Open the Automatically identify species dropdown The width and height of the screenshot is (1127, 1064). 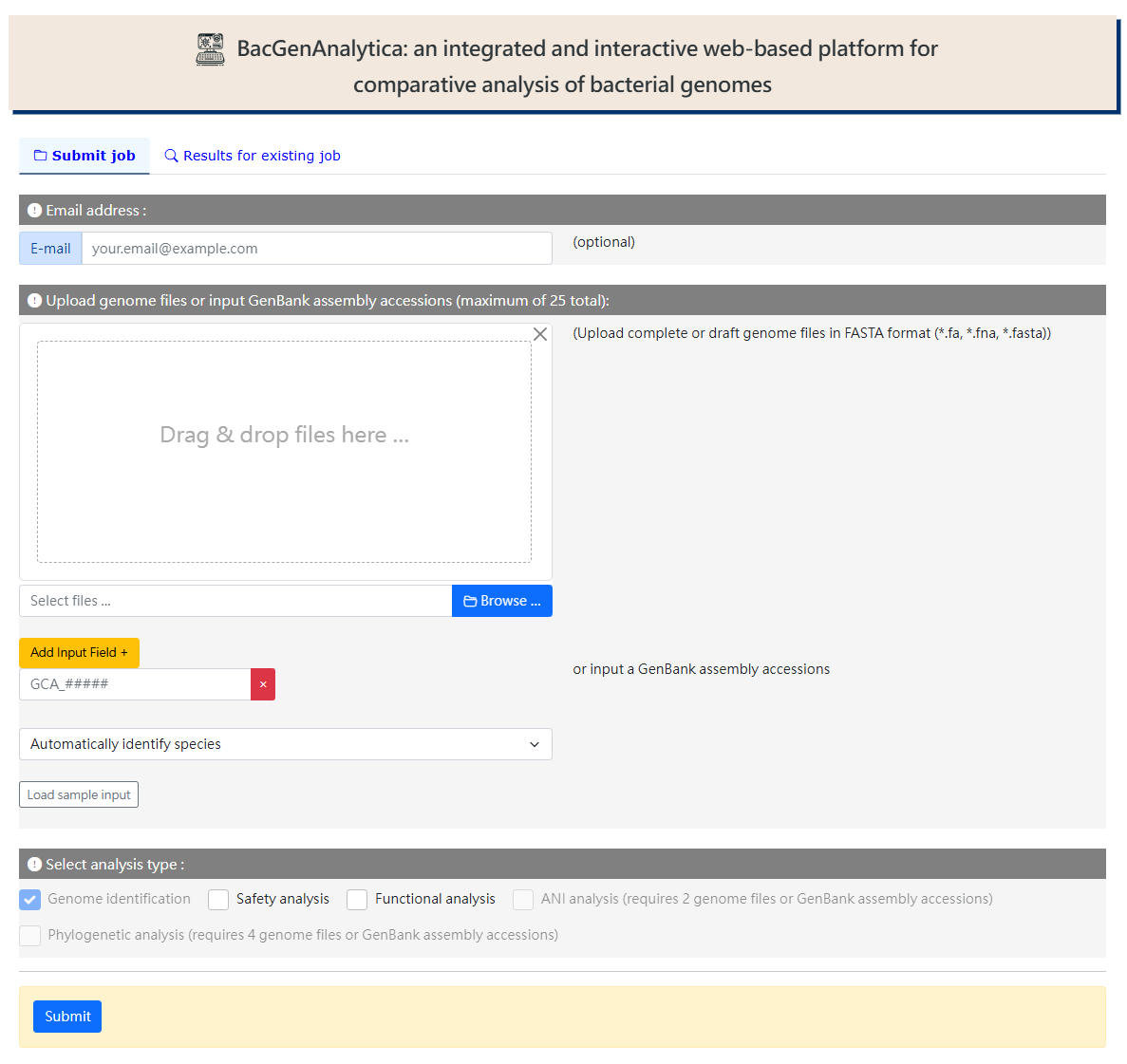tap(285, 744)
